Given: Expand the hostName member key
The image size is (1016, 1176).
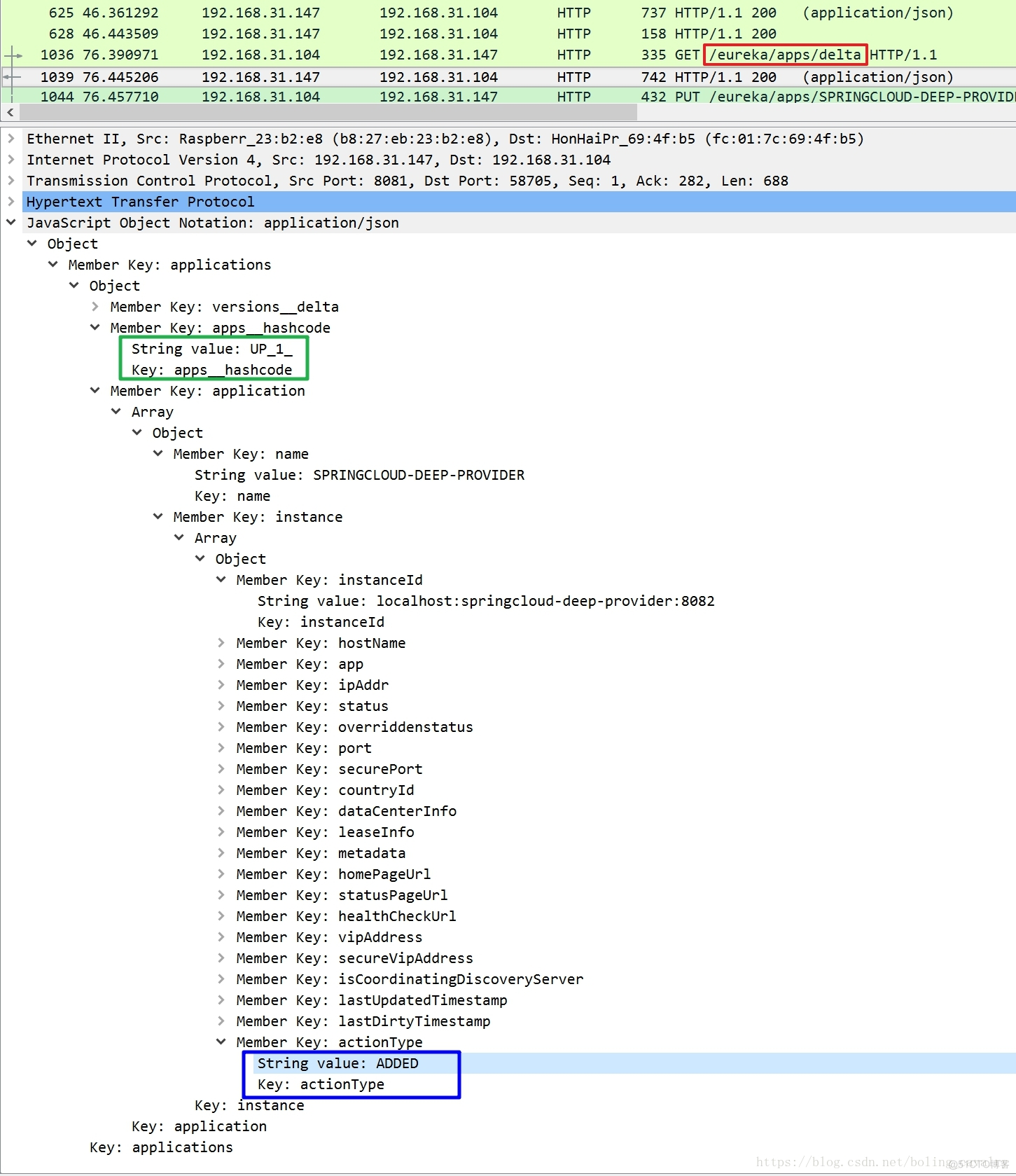Looking at the screenshot, I should (221, 643).
